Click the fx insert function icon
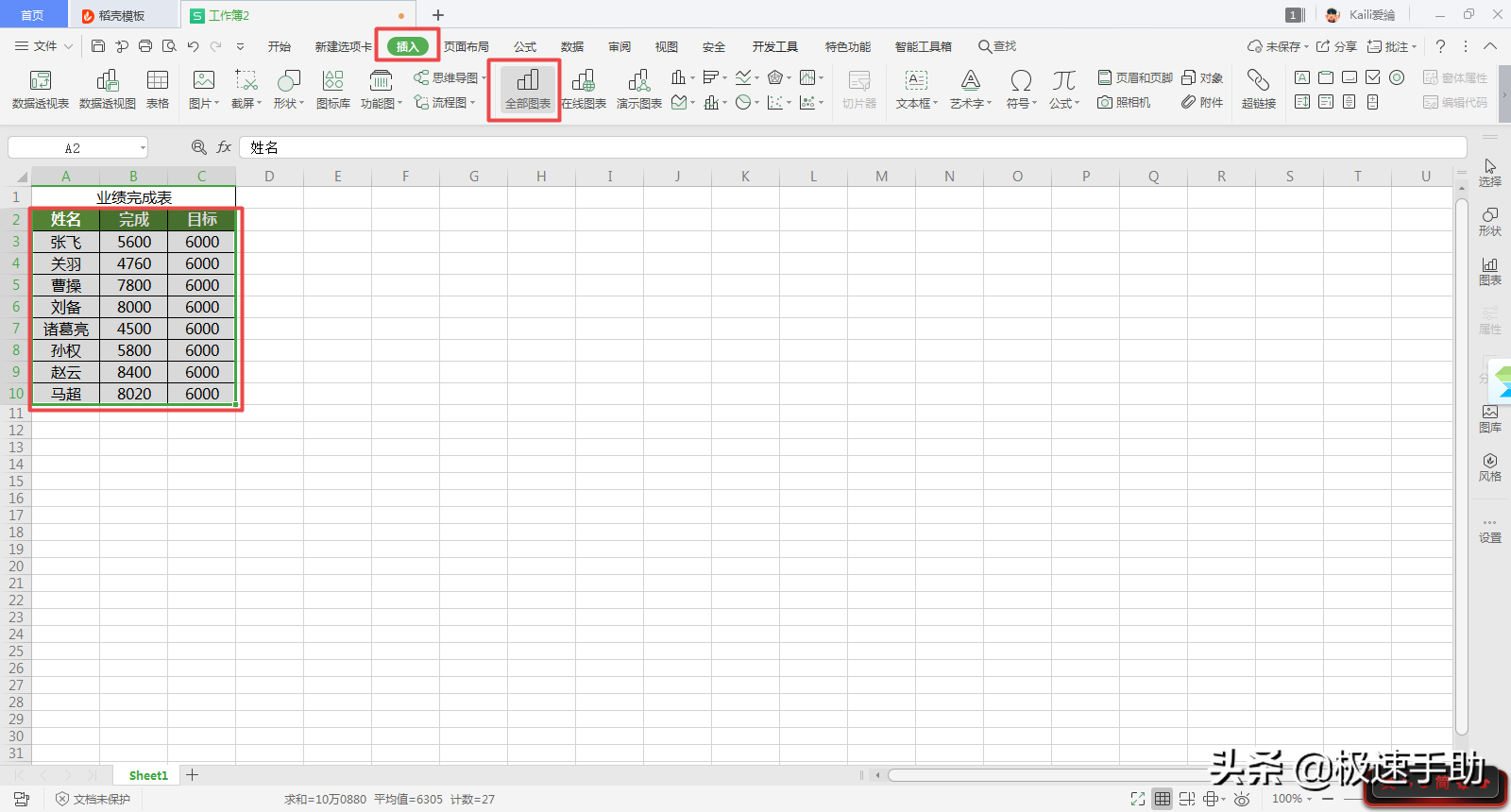Viewport: 1511px width, 812px height. [x=224, y=147]
